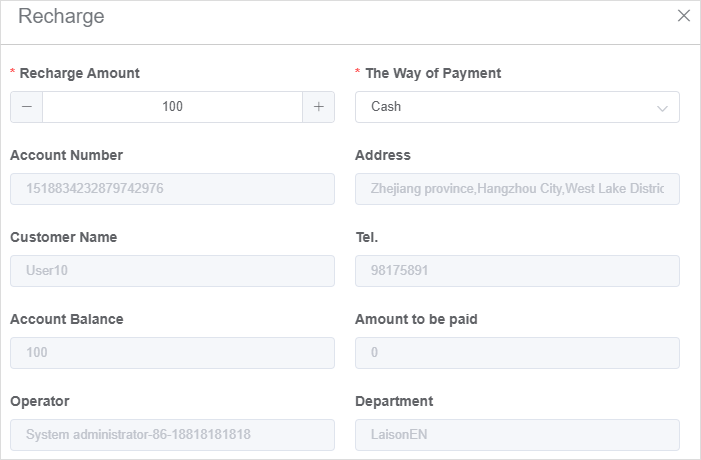Decrease the recharge amount with minus button
Viewport: 701px width, 460px height.
pyautogui.click(x=27, y=107)
